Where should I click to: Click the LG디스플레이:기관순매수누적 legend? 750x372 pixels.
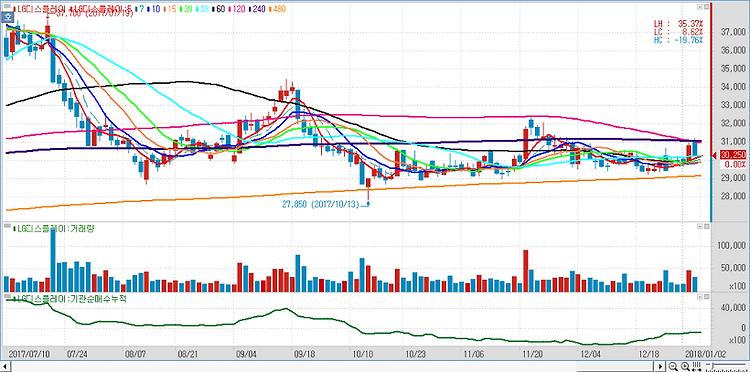click(x=70, y=298)
